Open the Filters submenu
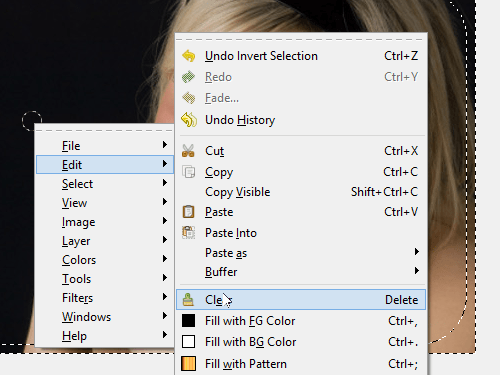 [105, 297]
